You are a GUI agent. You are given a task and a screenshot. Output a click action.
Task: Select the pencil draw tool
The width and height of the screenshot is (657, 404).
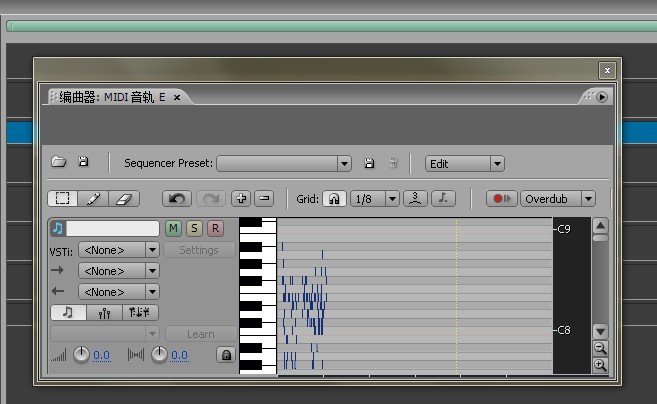point(93,198)
